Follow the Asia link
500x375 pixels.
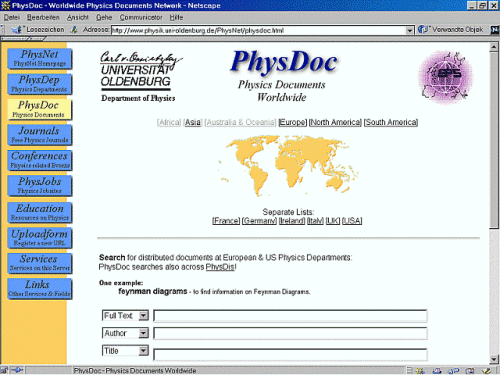pyautogui.click(x=193, y=122)
